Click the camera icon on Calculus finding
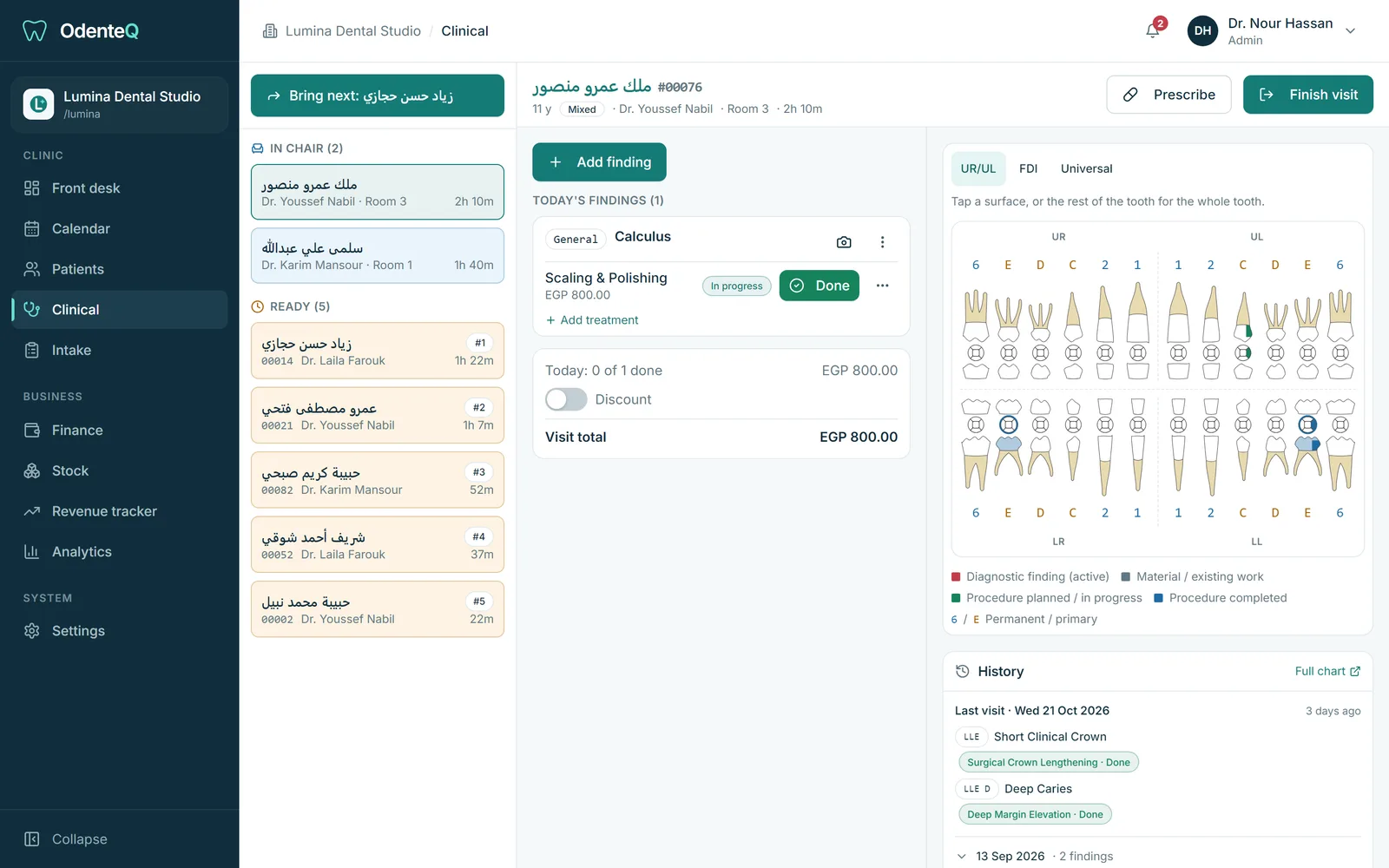Viewport: 1389px width, 868px height. click(844, 242)
